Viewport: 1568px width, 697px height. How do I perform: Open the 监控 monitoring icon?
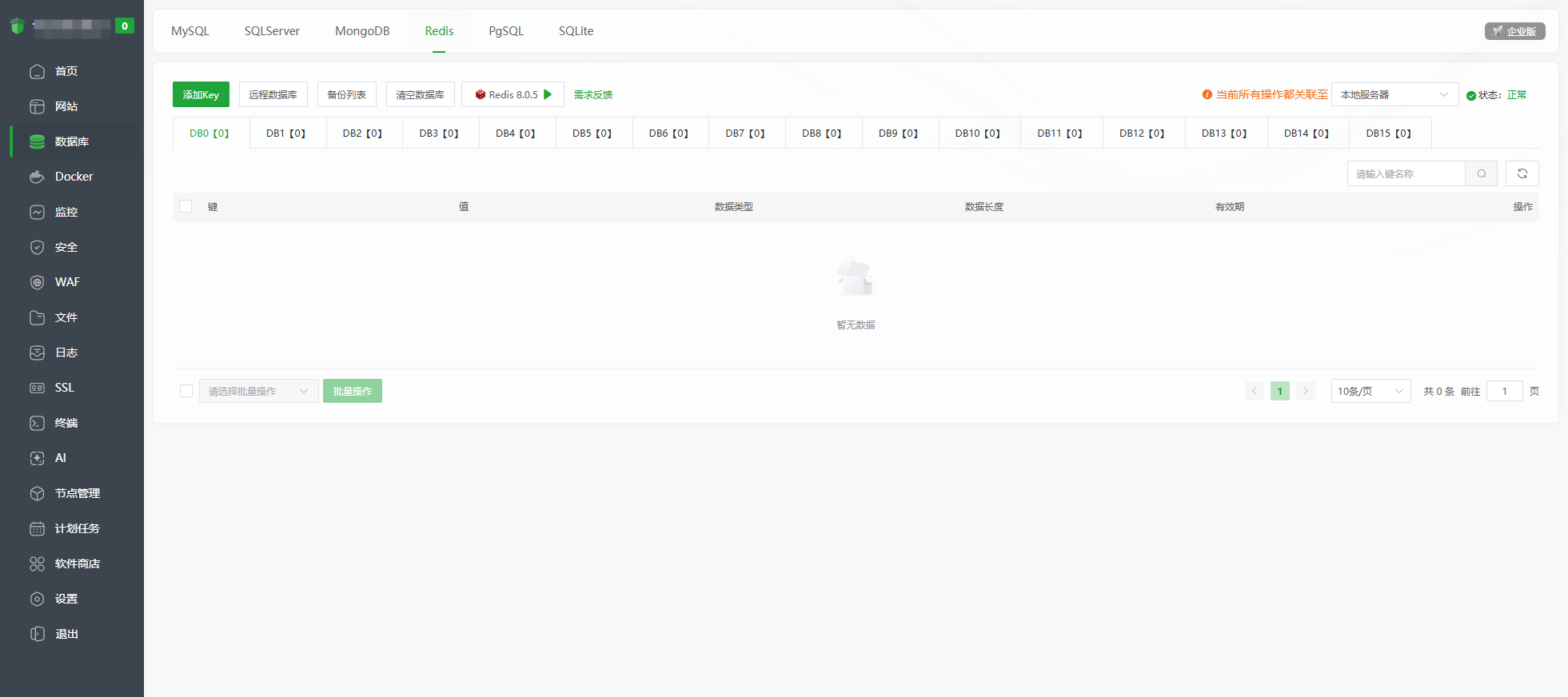point(37,212)
